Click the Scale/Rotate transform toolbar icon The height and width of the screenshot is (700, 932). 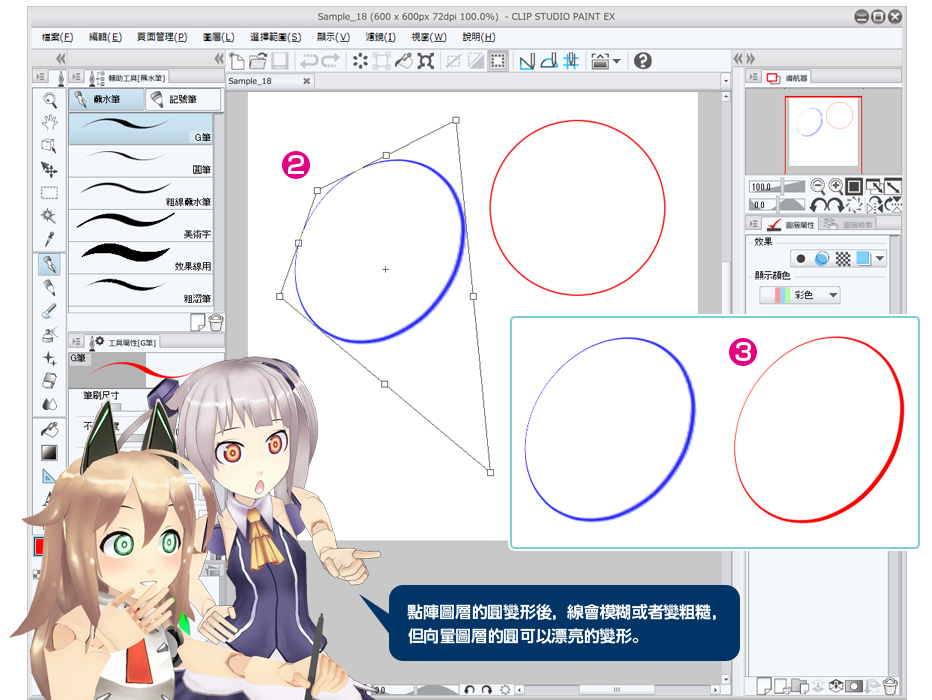pyautogui.click(x=426, y=61)
